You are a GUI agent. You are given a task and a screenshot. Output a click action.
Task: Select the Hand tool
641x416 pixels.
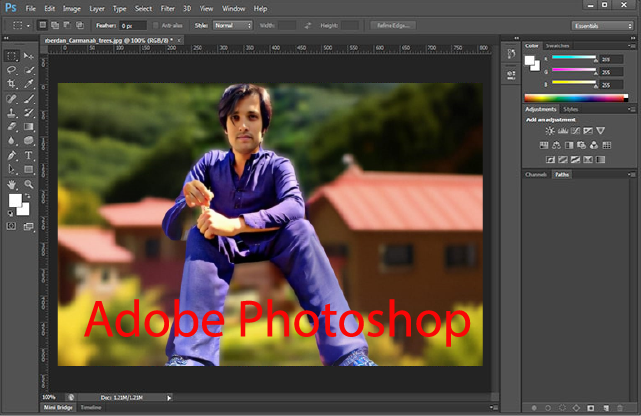11,184
